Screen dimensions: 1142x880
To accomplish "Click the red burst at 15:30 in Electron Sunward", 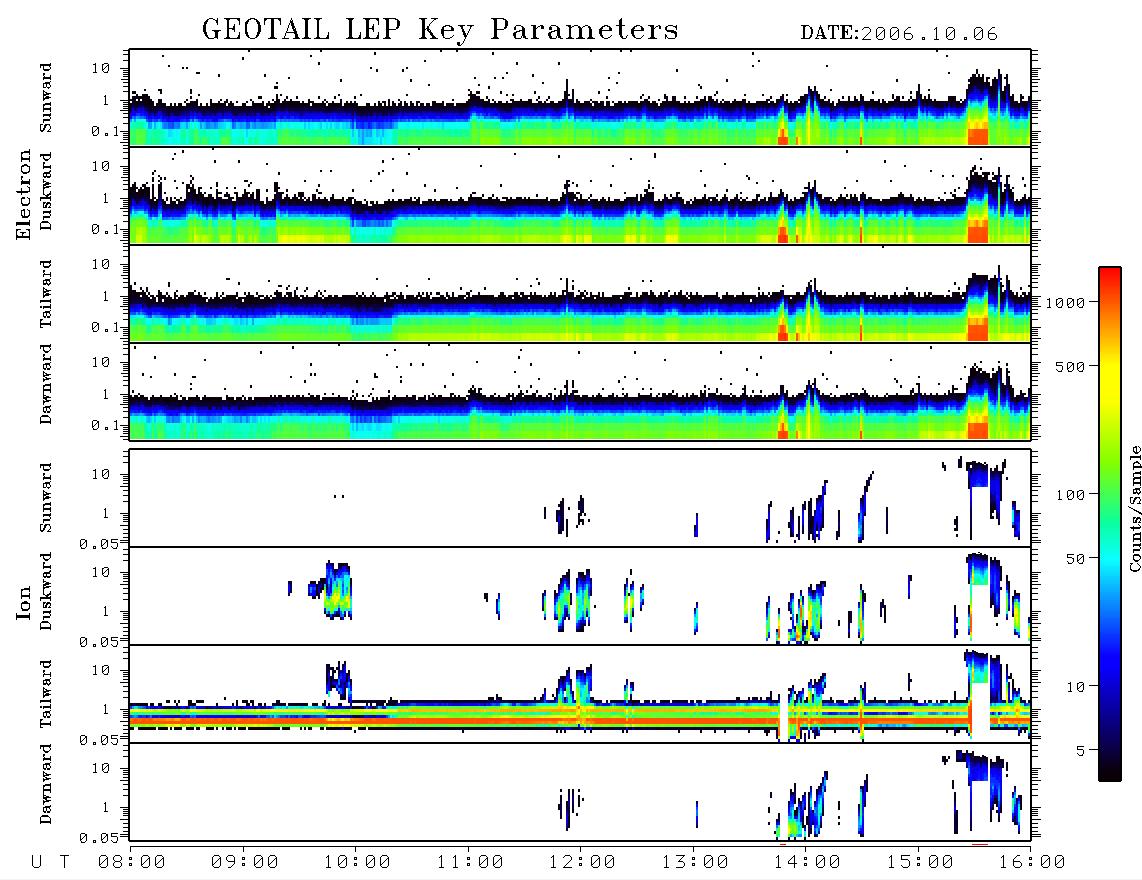I will tap(978, 136).
